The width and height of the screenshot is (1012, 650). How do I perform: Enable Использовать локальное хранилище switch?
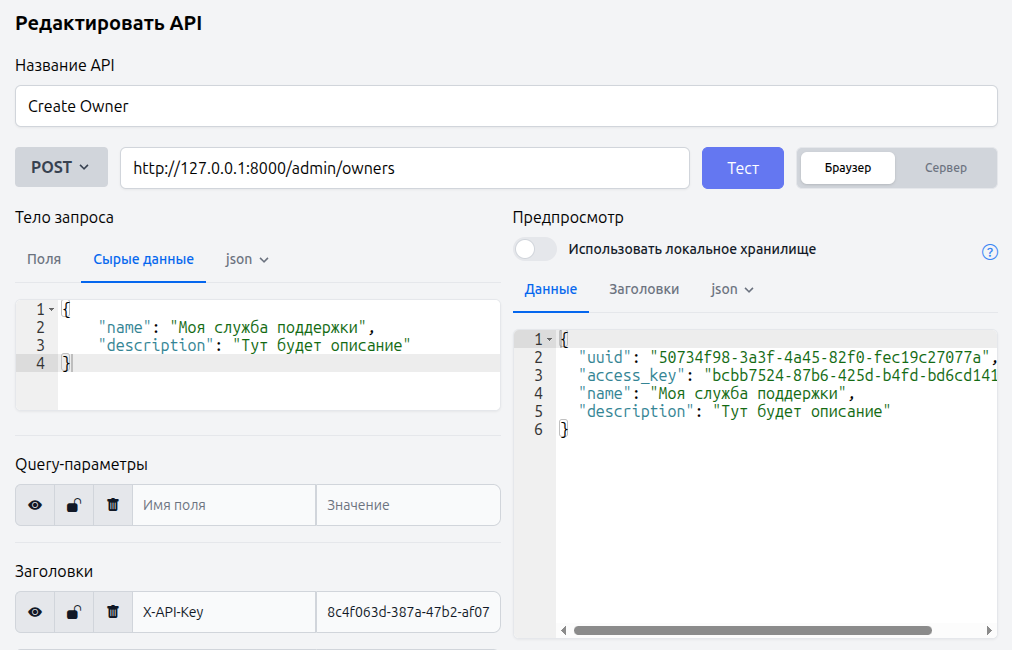(x=535, y=249)
